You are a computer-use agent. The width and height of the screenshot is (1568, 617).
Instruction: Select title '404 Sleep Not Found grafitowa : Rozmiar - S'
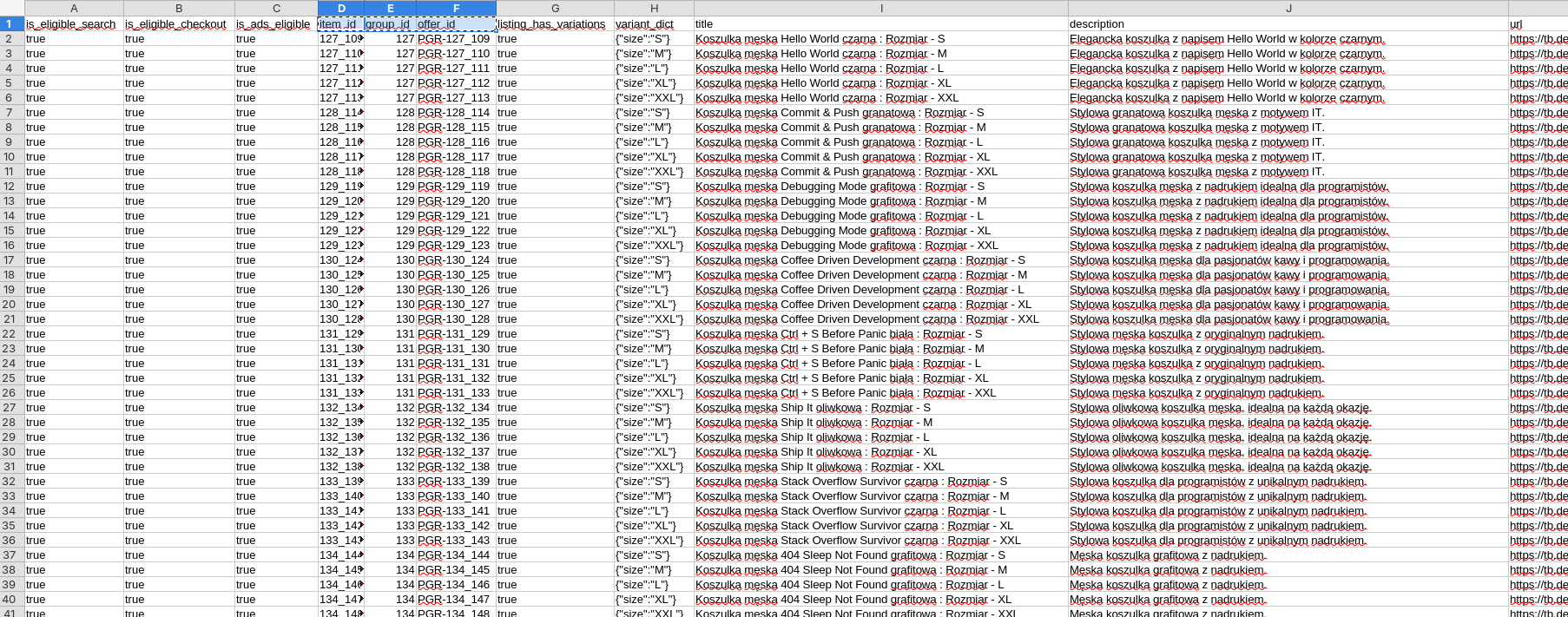[x=881, y=555]
